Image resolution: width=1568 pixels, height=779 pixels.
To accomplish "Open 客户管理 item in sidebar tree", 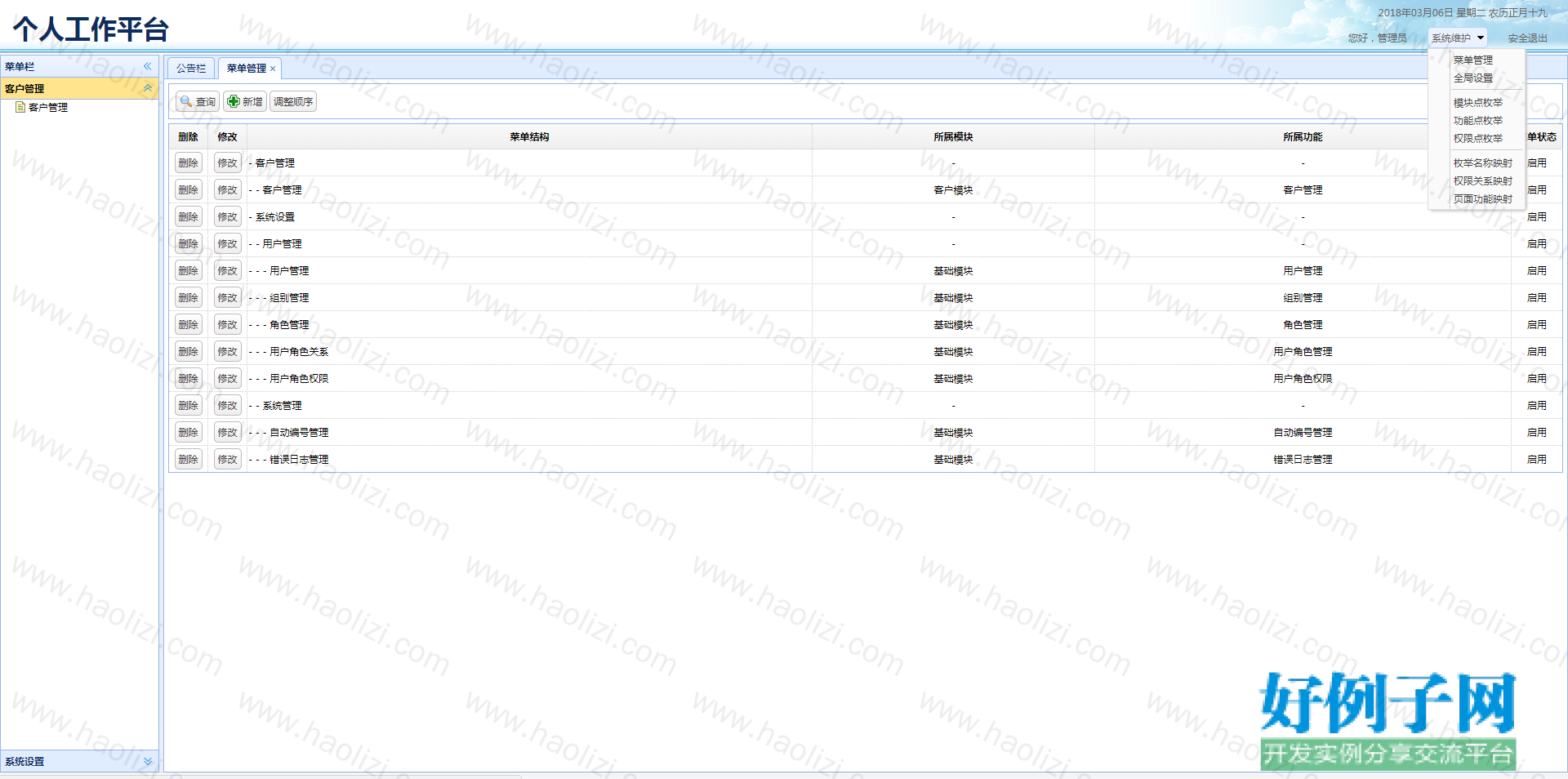I will click(48, 107).
